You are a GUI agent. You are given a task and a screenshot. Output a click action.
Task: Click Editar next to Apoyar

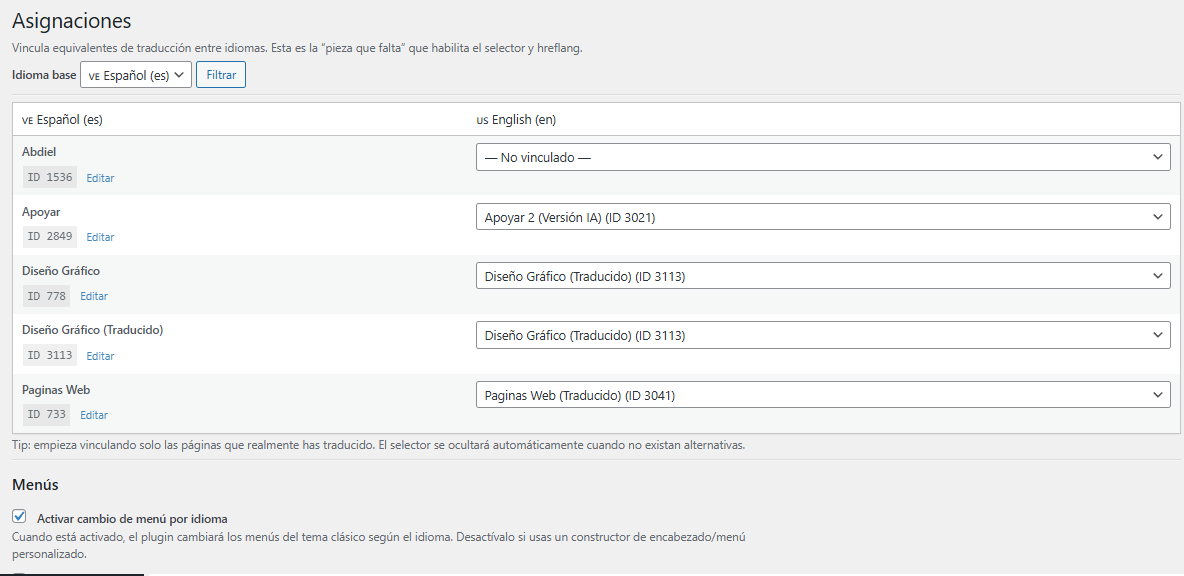(100, 236)
